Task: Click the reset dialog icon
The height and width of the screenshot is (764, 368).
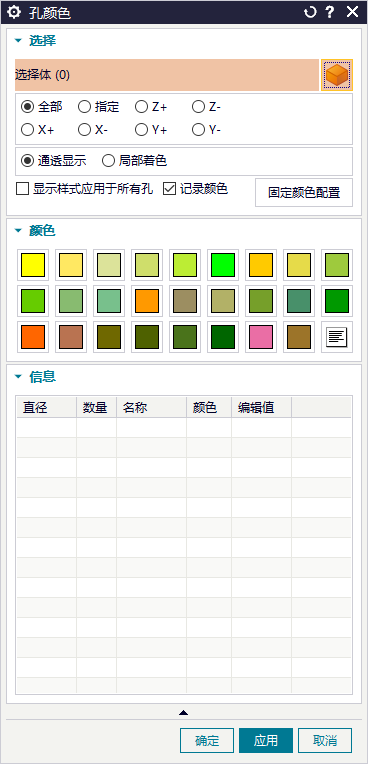Action: pyautogui.click(x=310, y=12)
